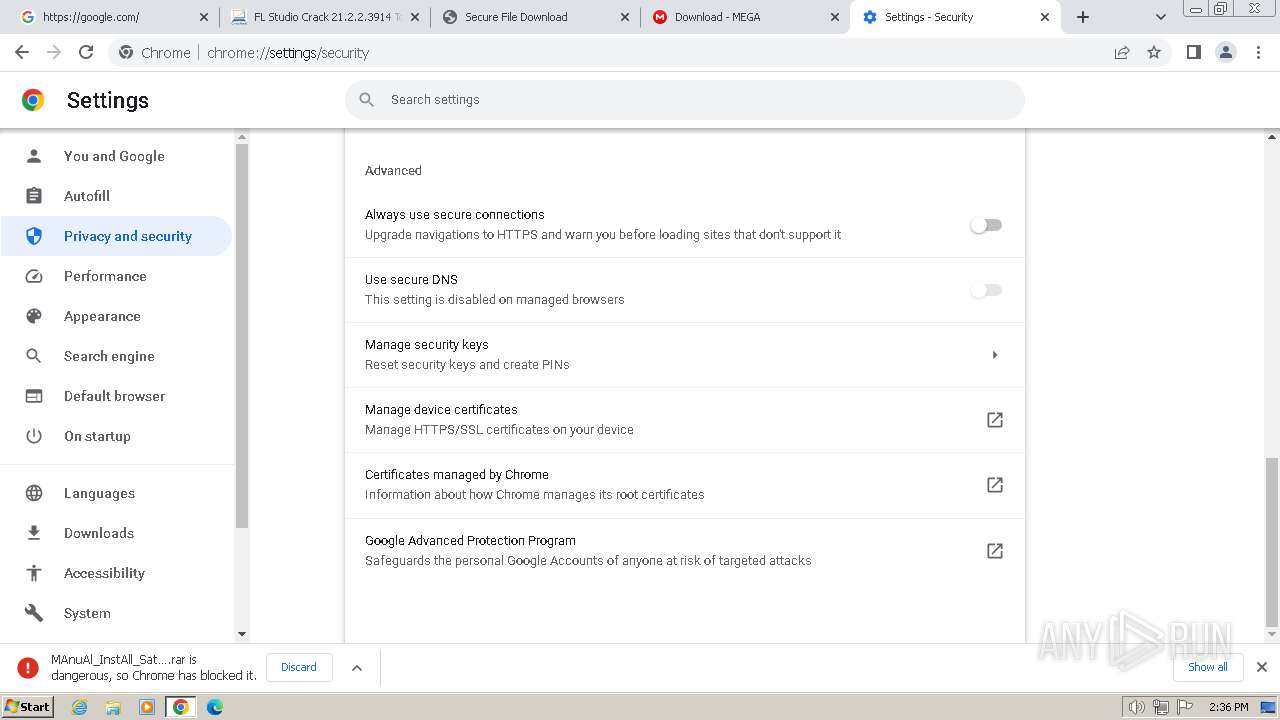Open Manage device certificates
The width and height of the screenshot is (1280, 720).
685,420
